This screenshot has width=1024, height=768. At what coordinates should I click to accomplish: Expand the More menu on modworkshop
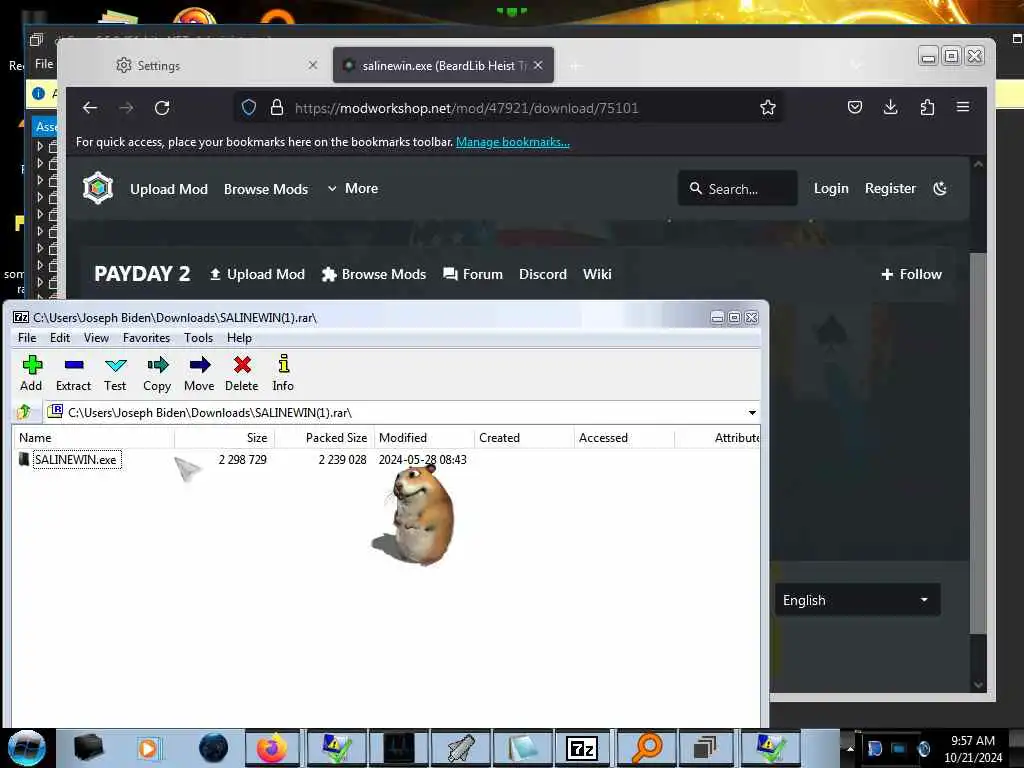pos(353,189)
